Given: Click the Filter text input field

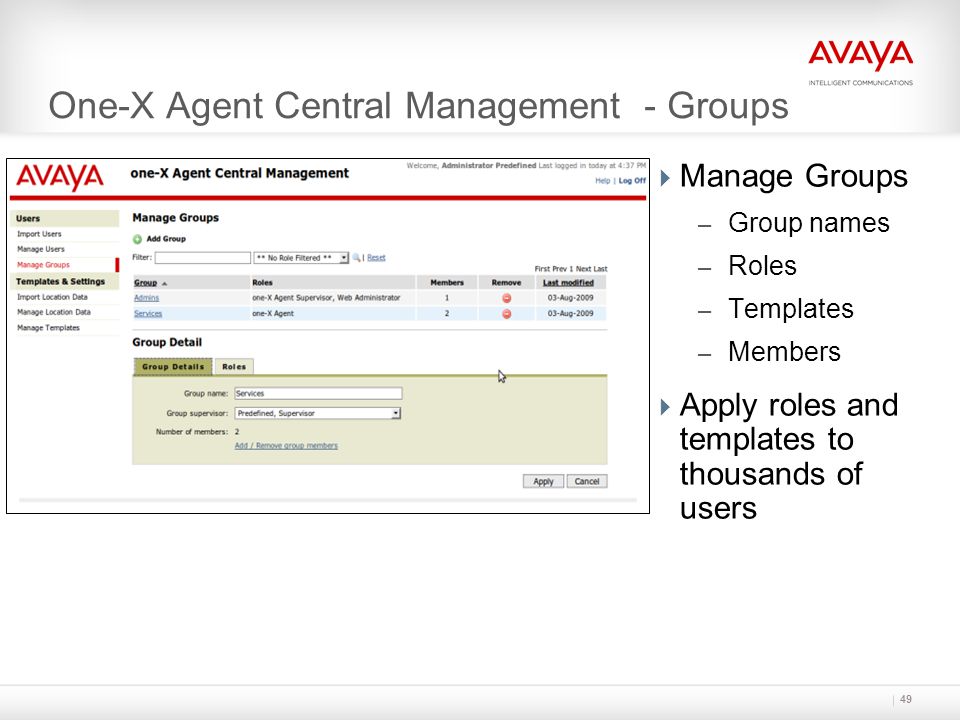Looking at the screenshot, I should tap(203, 258).
